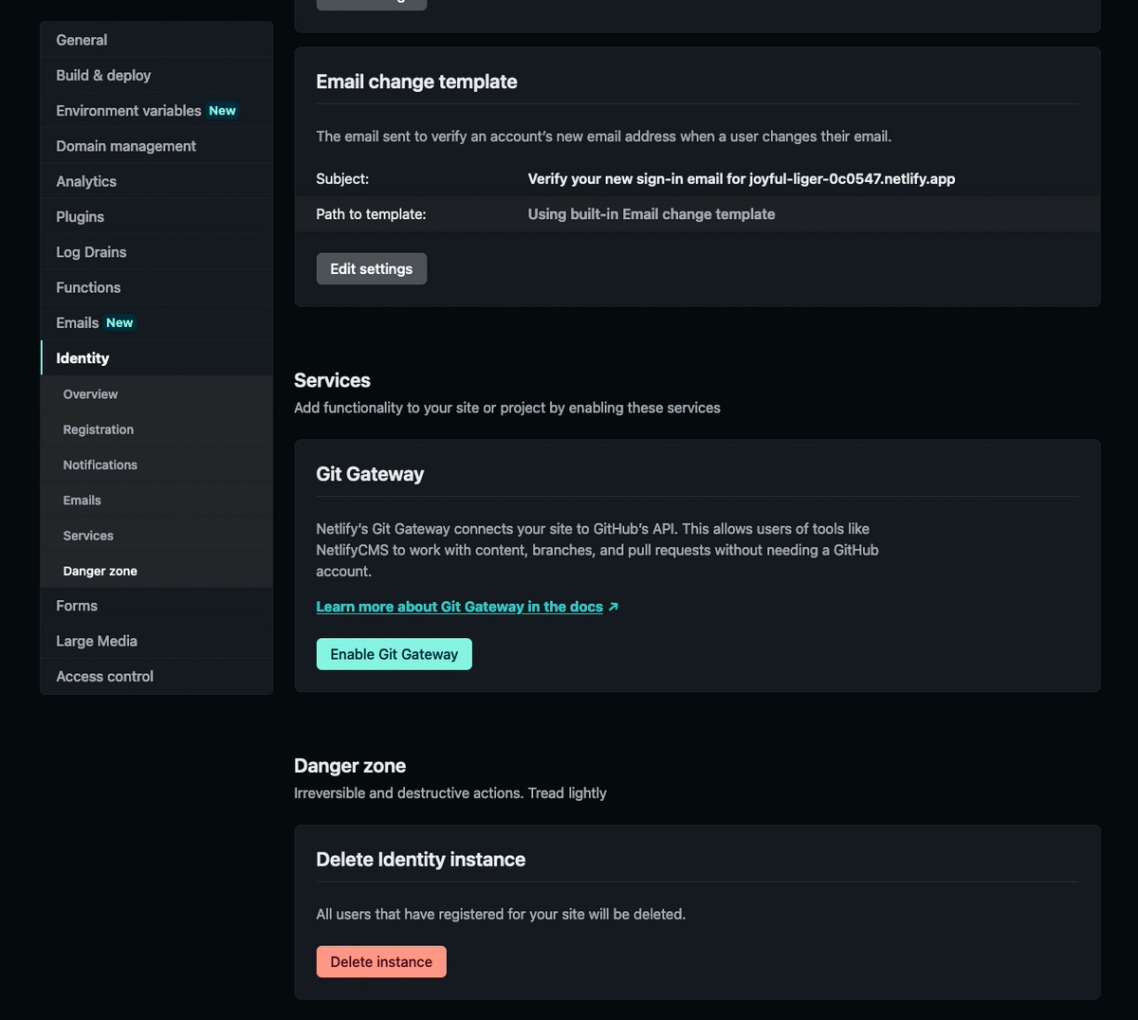Image resolution: width=1138 pixels, height=1020 pixels.
Task: Click the New badge beside Emails
Action: point(120,322)
